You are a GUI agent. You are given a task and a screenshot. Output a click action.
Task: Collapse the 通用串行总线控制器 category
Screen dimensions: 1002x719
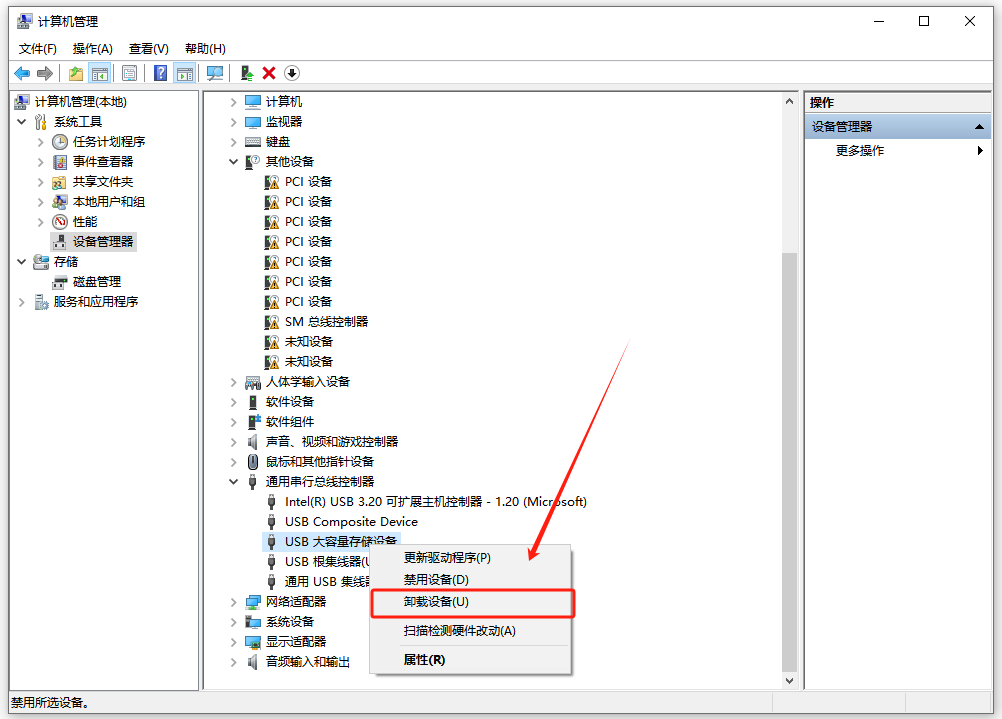point(234,482)
